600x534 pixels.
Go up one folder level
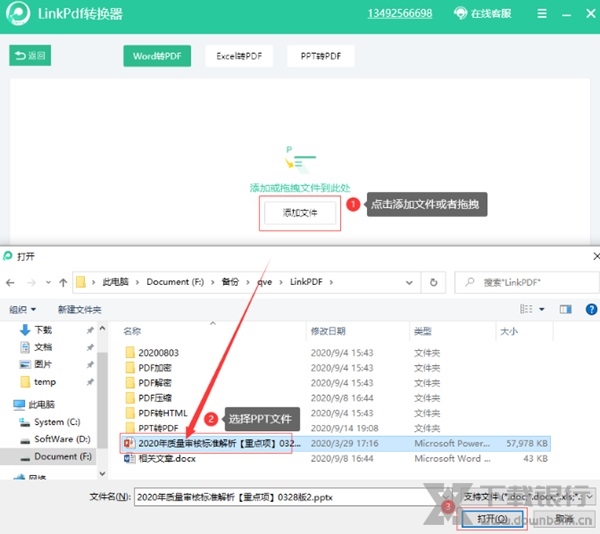coord(63,282)
